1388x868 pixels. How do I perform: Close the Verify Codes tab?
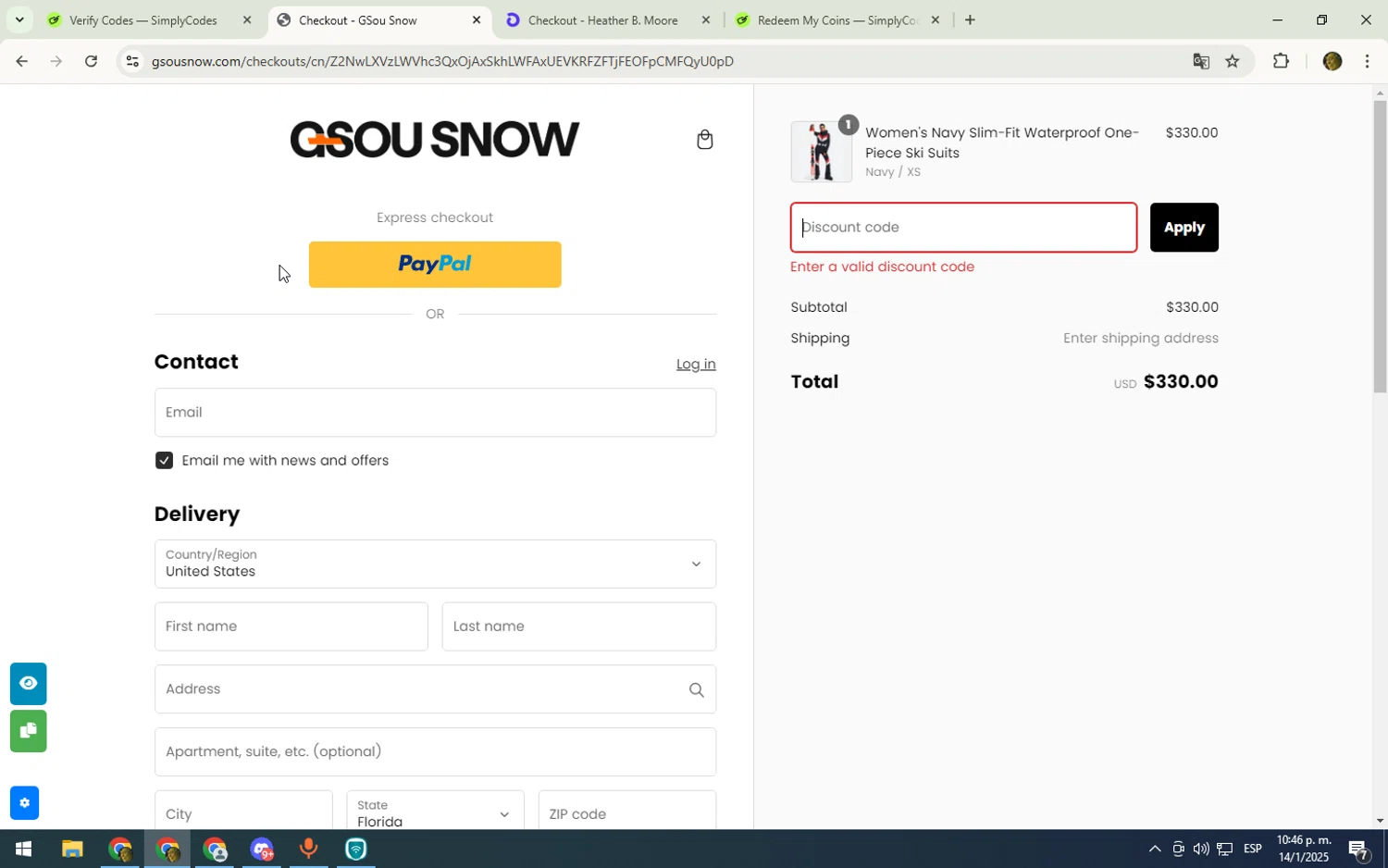click(247, 19)
